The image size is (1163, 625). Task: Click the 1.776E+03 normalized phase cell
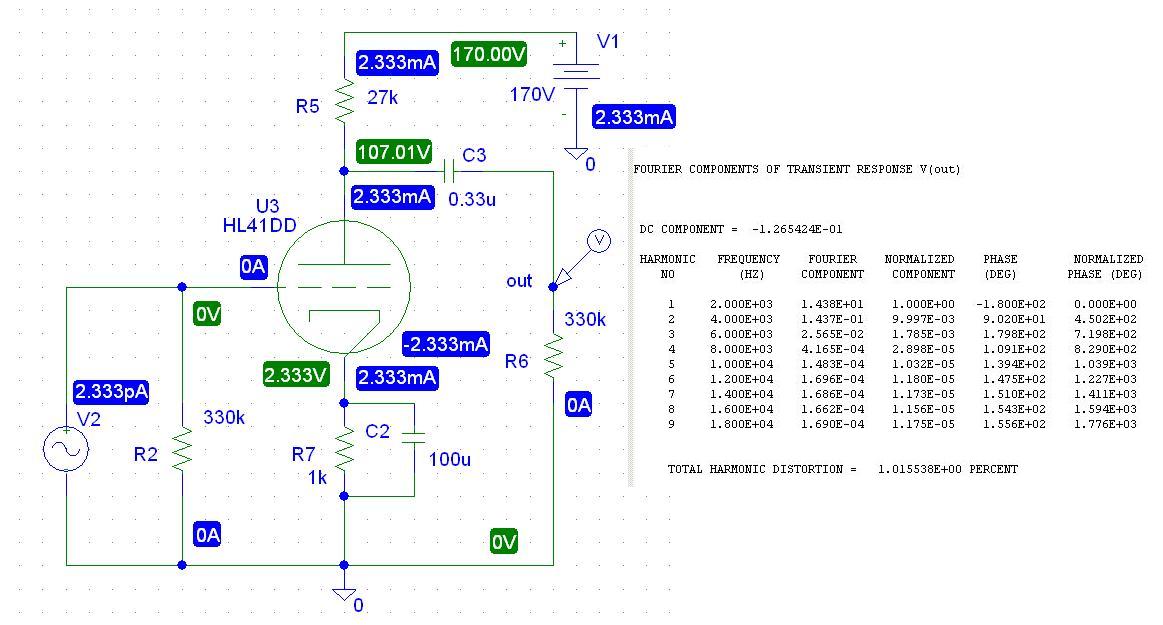(1105, 424)
